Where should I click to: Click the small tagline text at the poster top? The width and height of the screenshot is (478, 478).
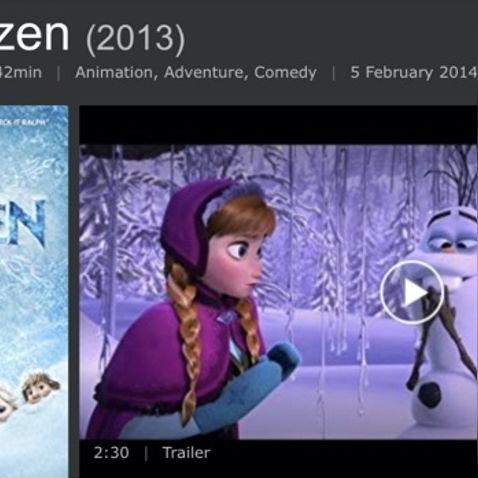tap(24, 123)
